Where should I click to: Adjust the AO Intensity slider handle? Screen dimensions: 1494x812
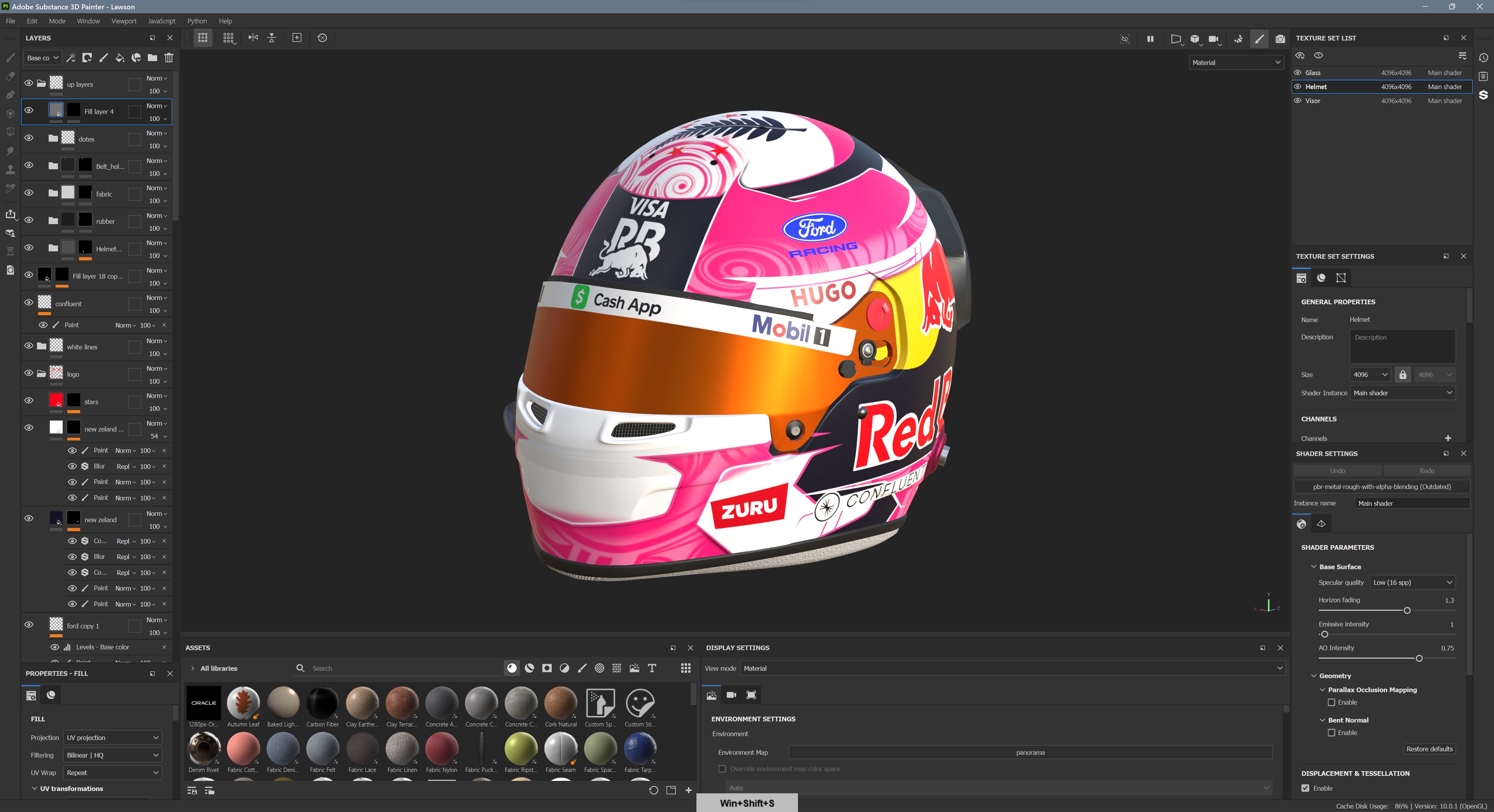tap(1419, 658)
